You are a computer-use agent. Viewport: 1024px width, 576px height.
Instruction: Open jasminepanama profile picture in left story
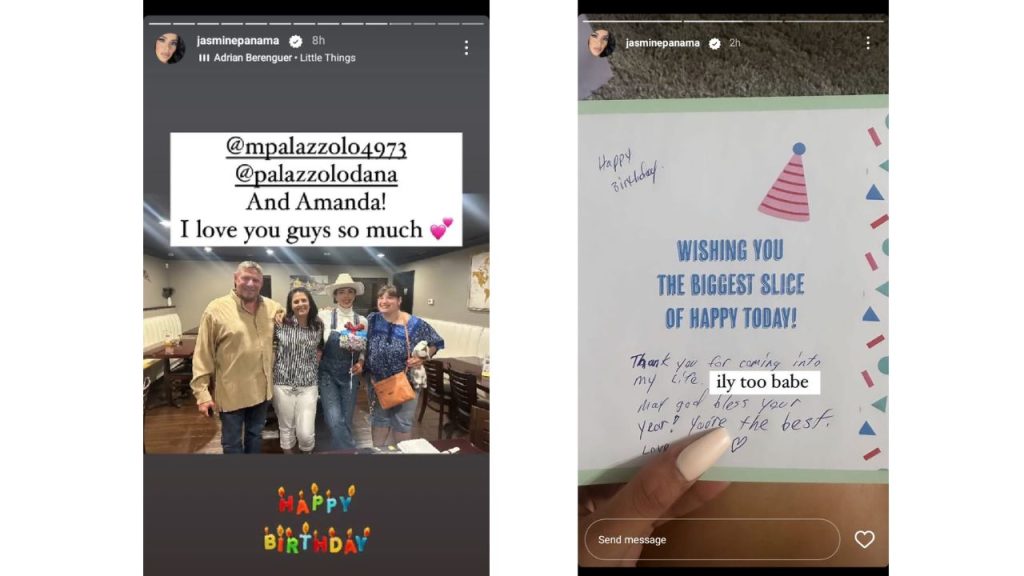tap(170, 48)
